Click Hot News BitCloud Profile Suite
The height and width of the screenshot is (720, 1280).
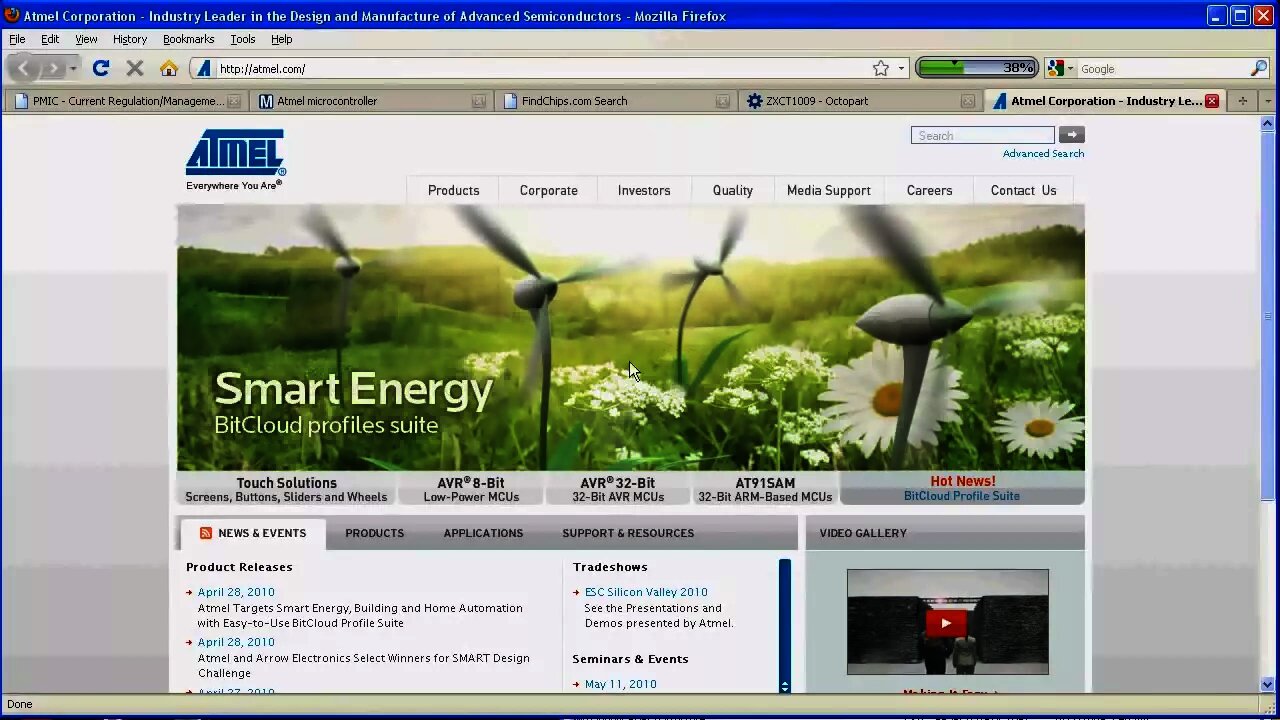point(962,488)
